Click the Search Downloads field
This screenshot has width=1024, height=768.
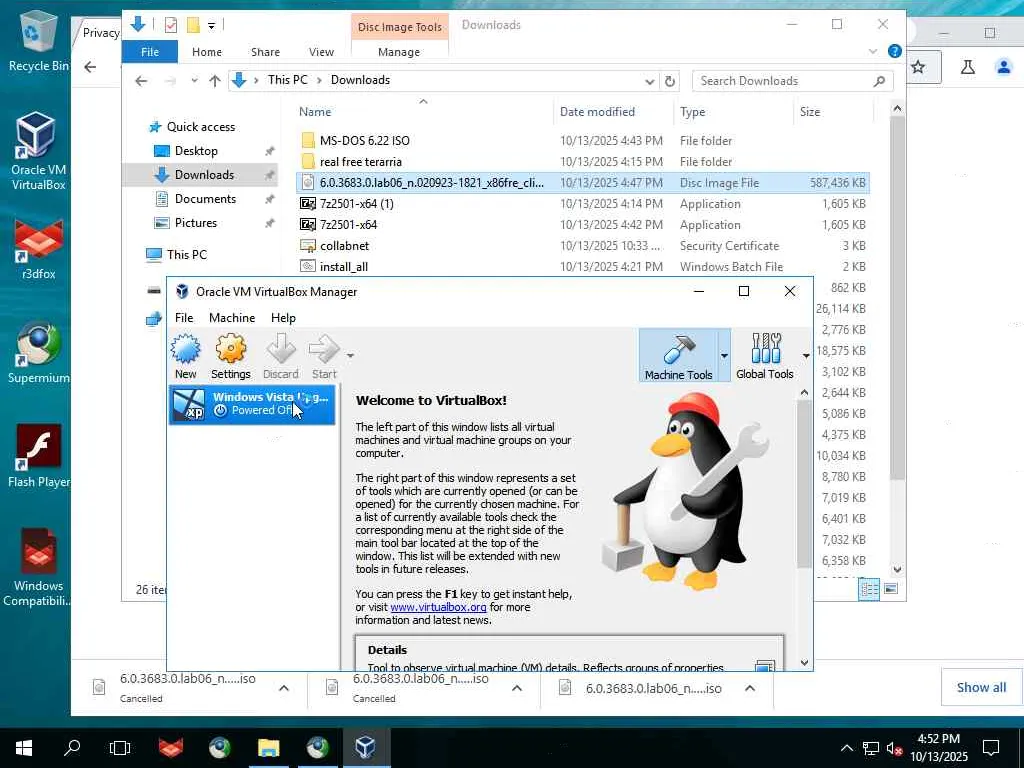coord(792,81)
